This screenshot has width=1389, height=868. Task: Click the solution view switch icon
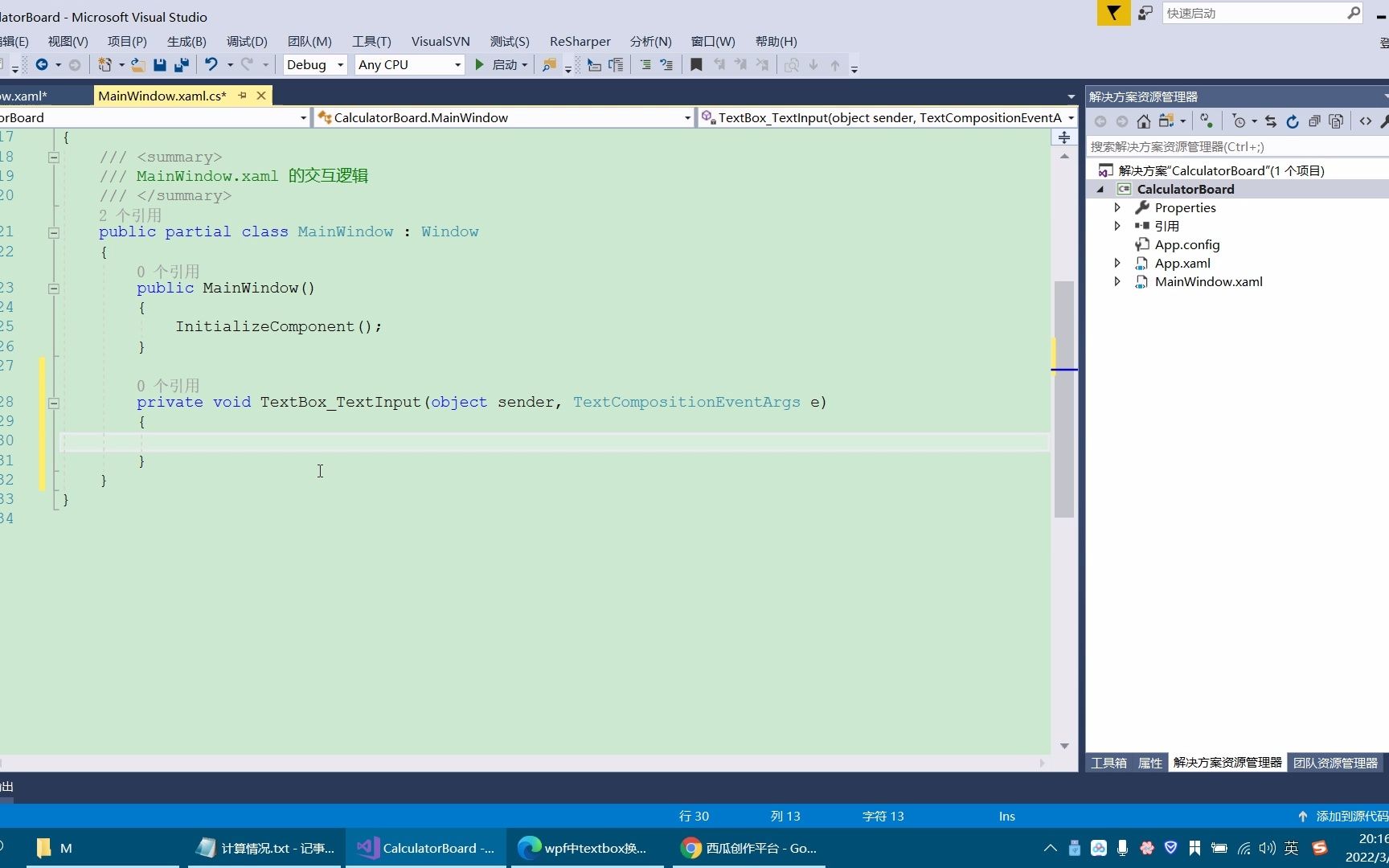[x=1166, y=121]
